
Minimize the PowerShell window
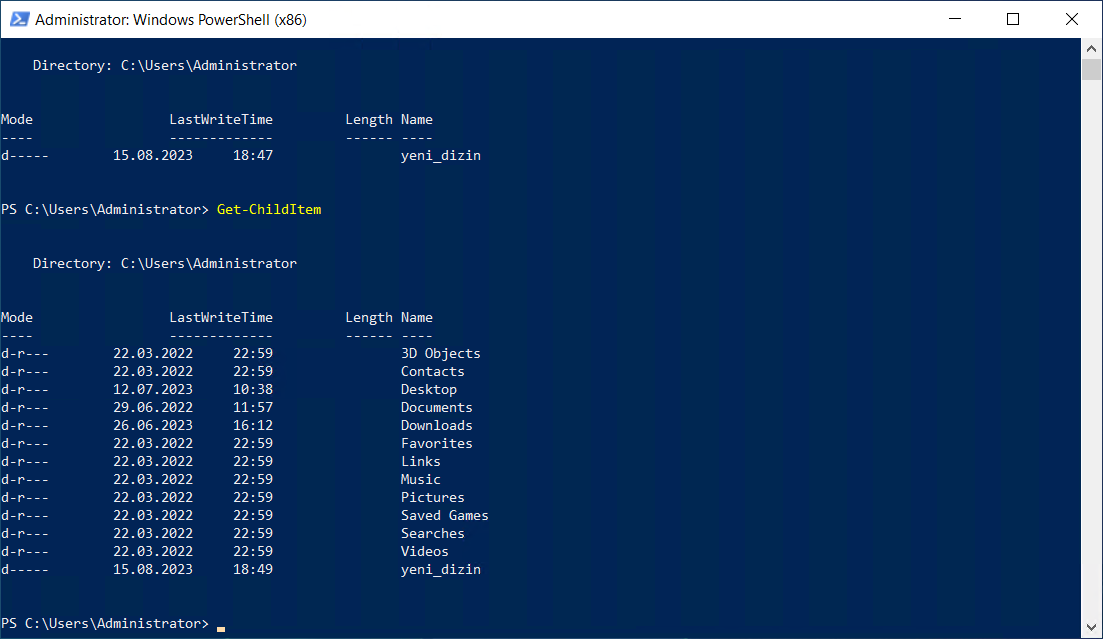point(954,18)
